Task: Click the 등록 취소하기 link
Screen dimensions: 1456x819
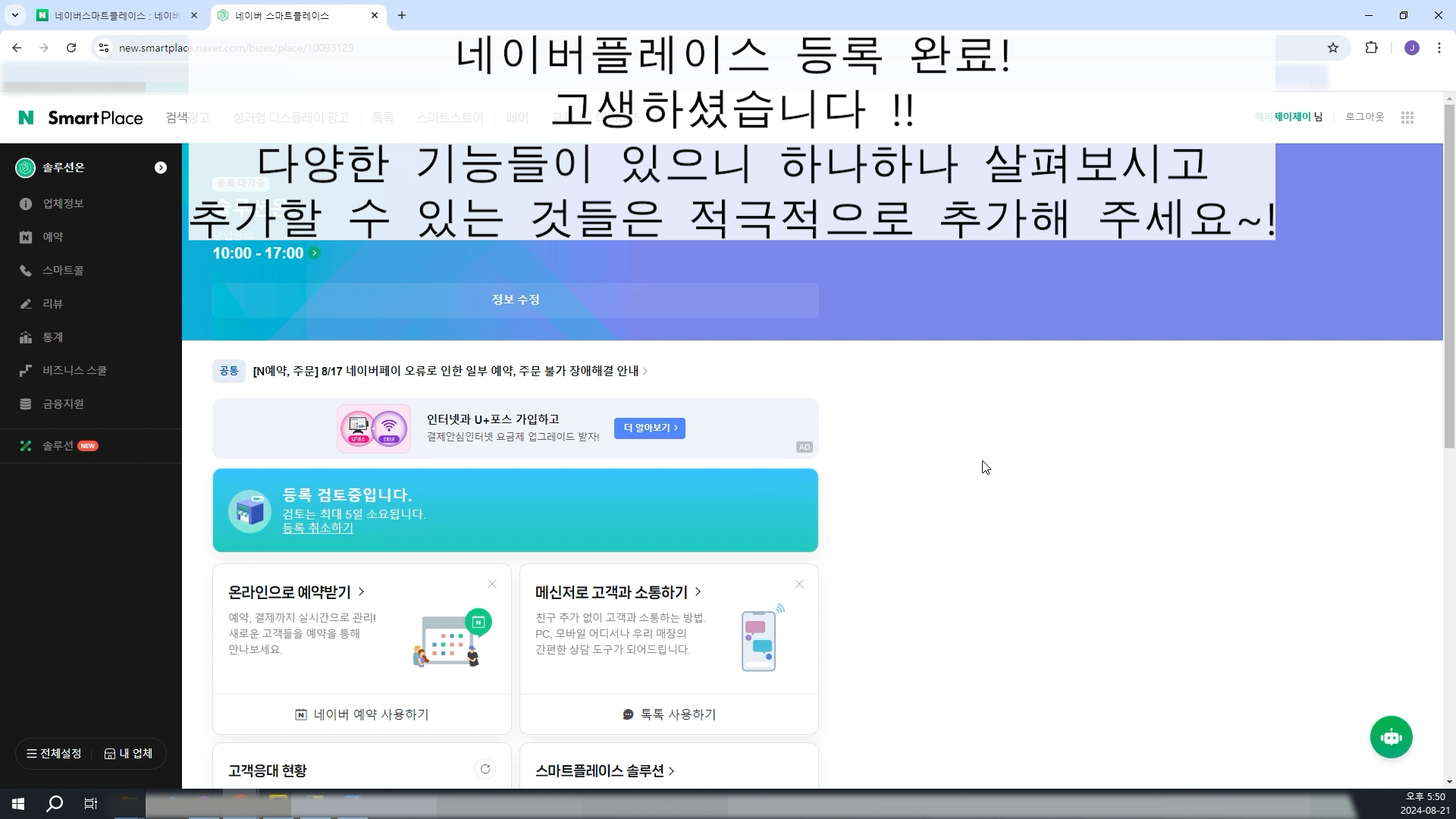Action: (x=318, y=529)
